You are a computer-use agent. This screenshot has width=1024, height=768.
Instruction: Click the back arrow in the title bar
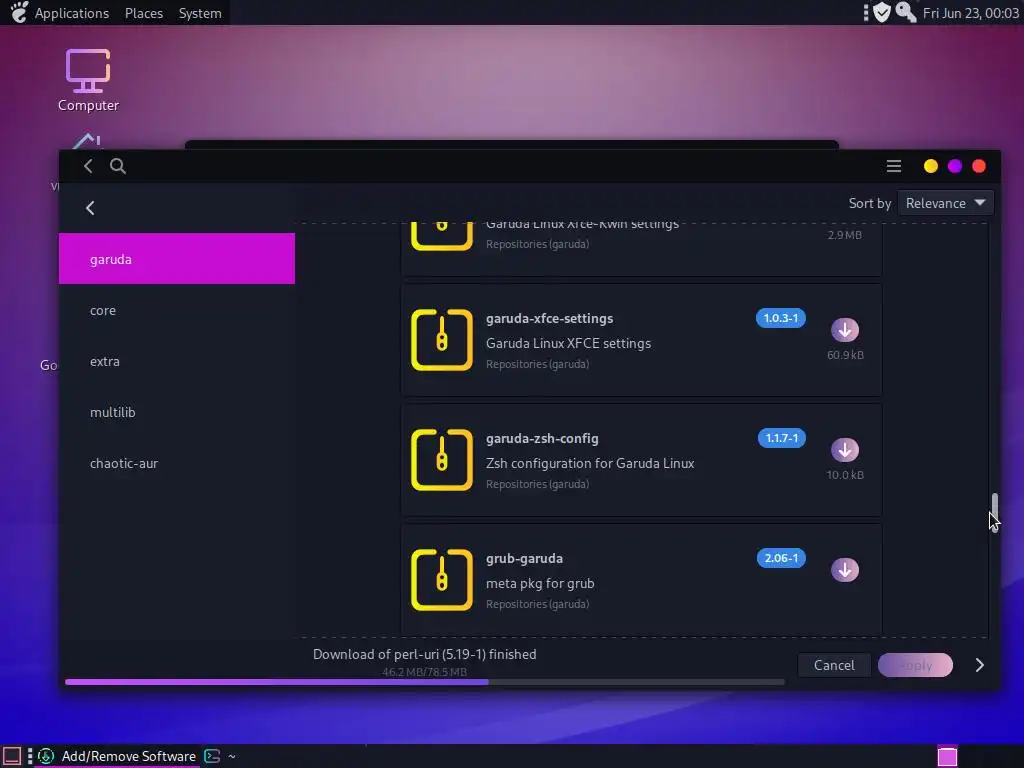[x=88, y=166]
